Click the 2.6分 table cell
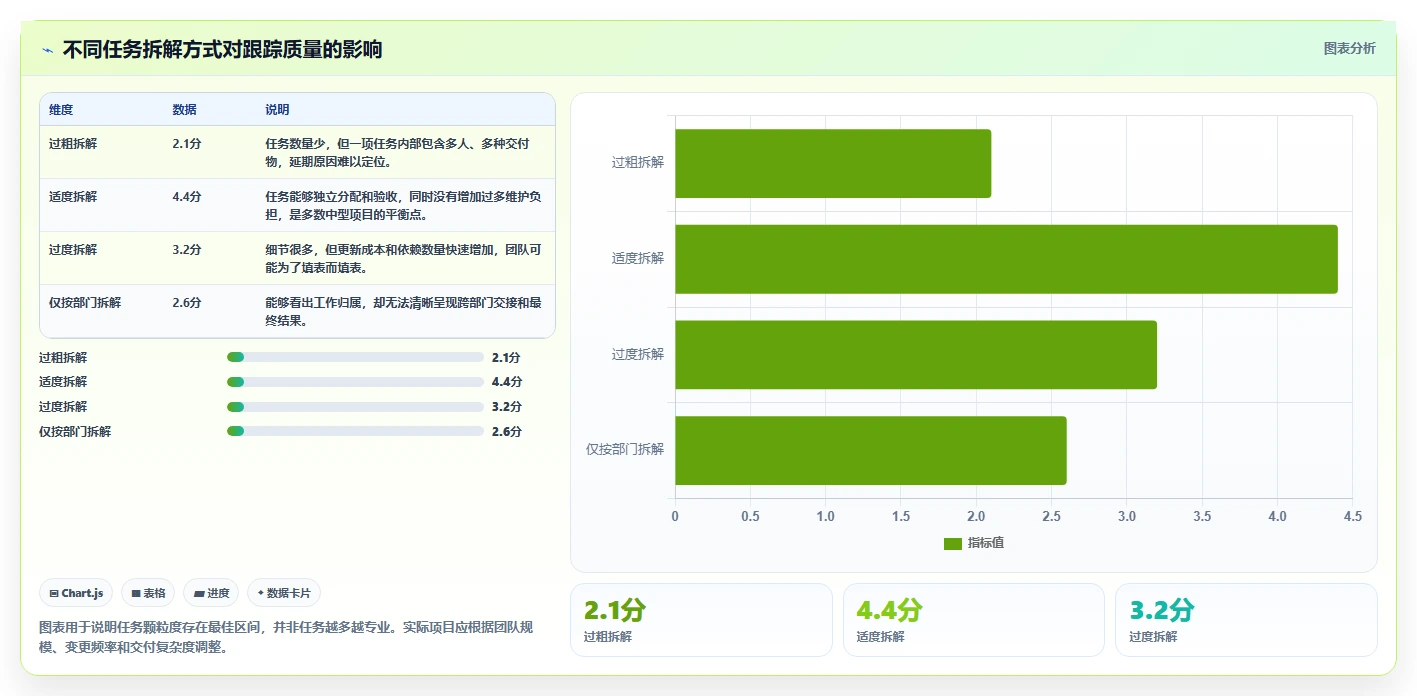The image size is (1417, 696). coord(187,303)
